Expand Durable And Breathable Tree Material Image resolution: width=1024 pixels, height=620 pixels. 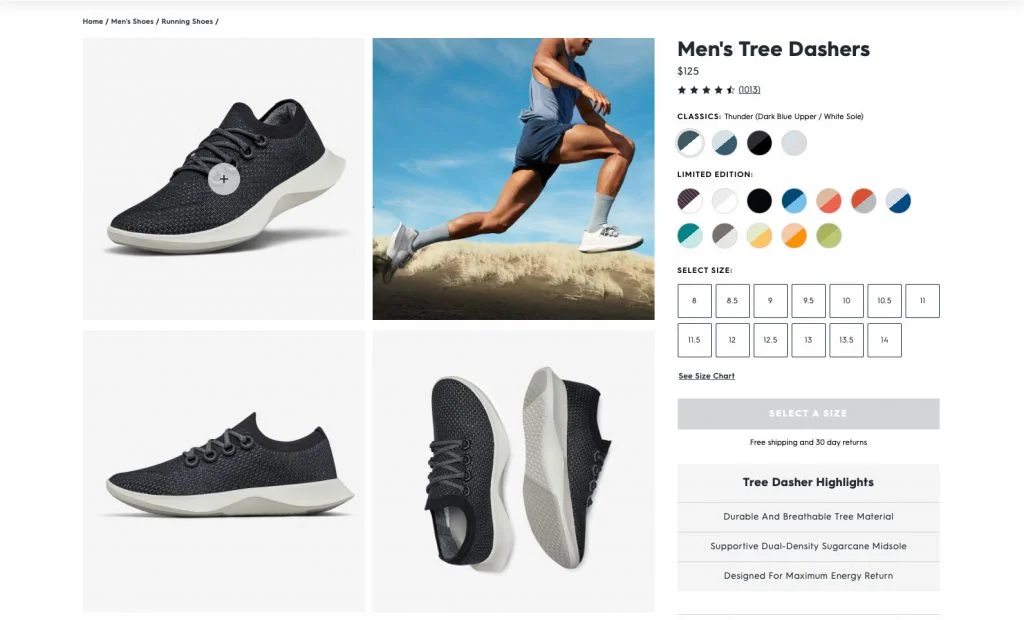point(808,517)
